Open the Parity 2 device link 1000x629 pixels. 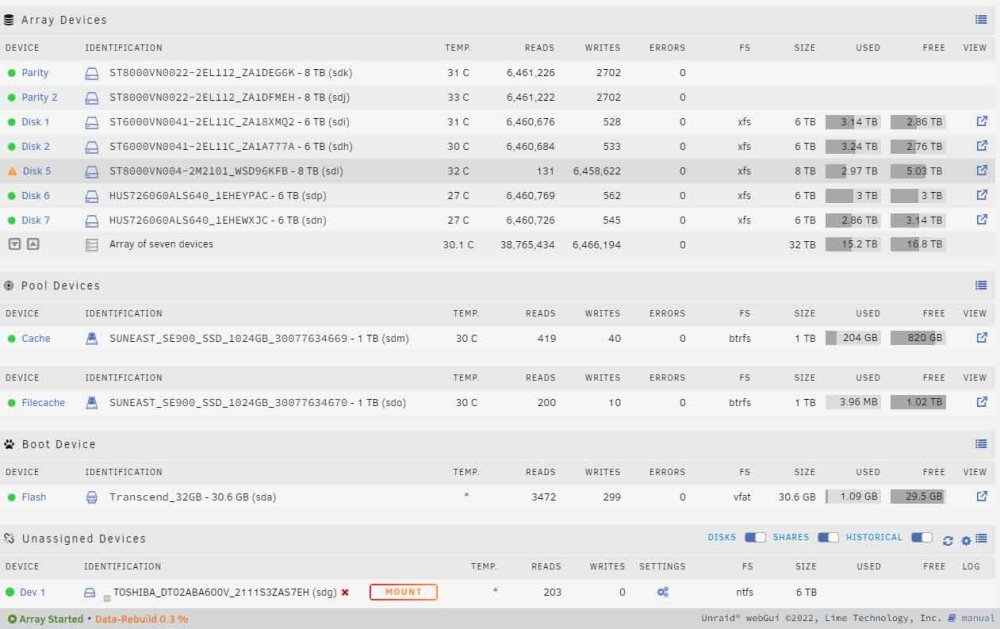point(40,97)
